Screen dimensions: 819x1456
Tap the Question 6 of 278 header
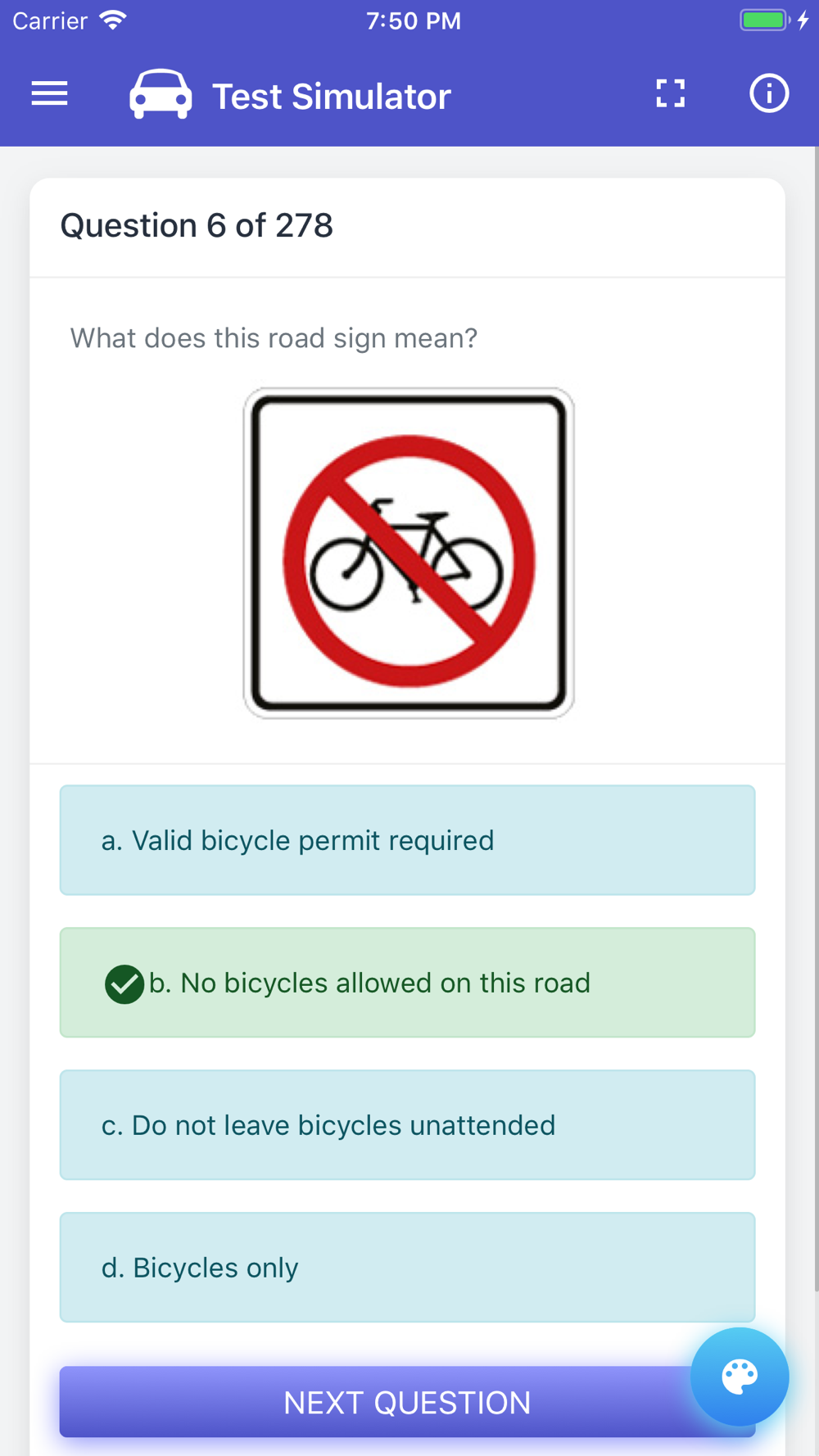(x=197, y=225)
